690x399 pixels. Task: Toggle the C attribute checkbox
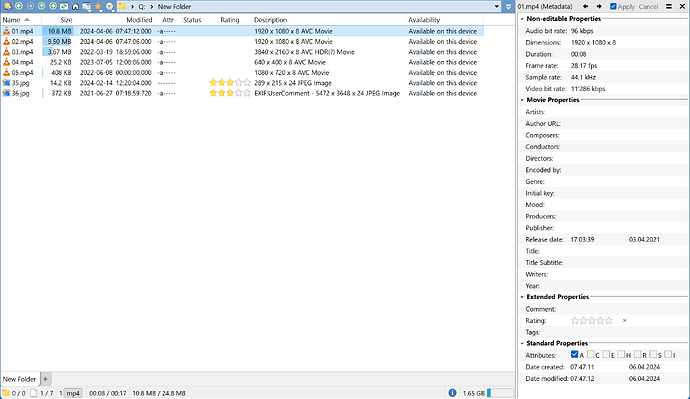pyautogui.click(x=591, y=354)
